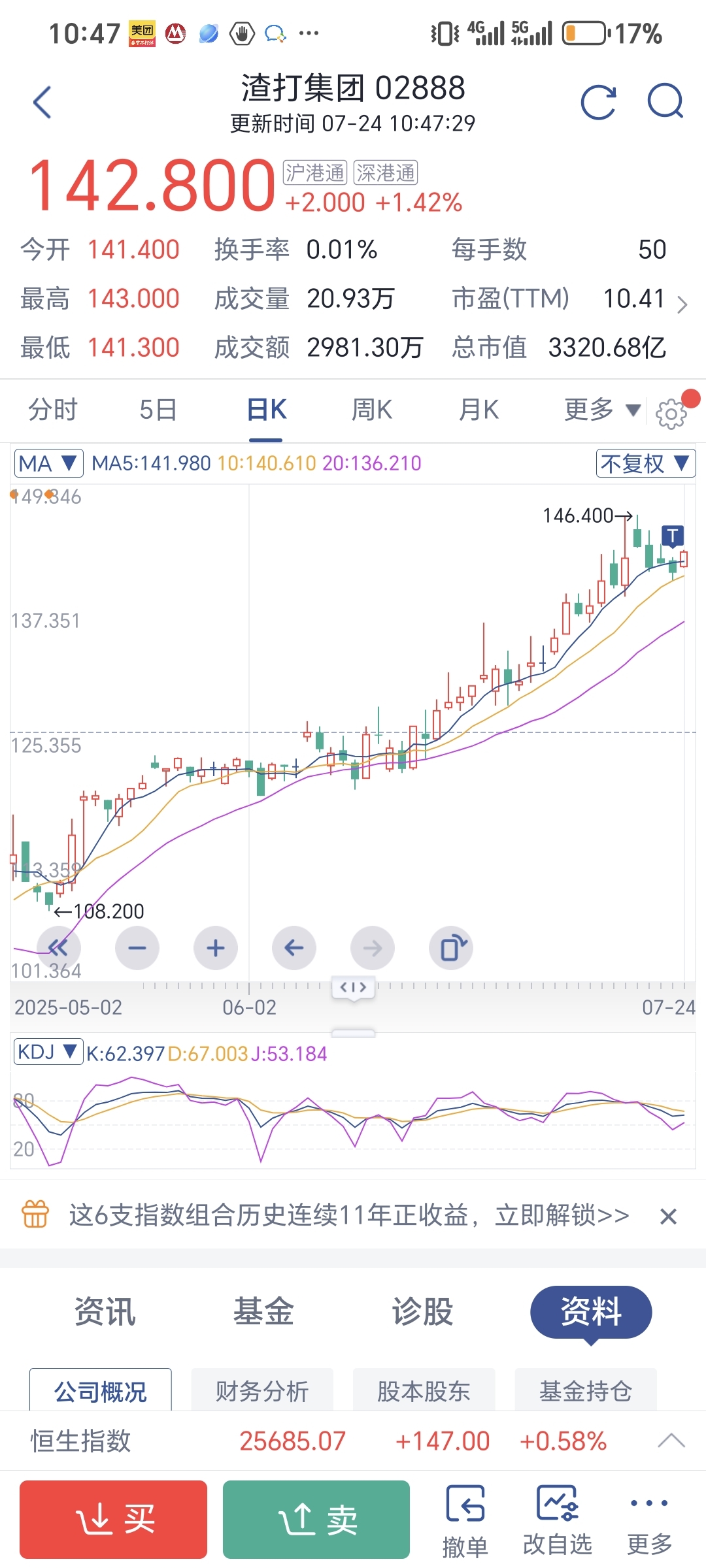706x1568 pixels.
Task: Open 财务分析 financial analysis sub-tab
Action: coord(262,1390)
